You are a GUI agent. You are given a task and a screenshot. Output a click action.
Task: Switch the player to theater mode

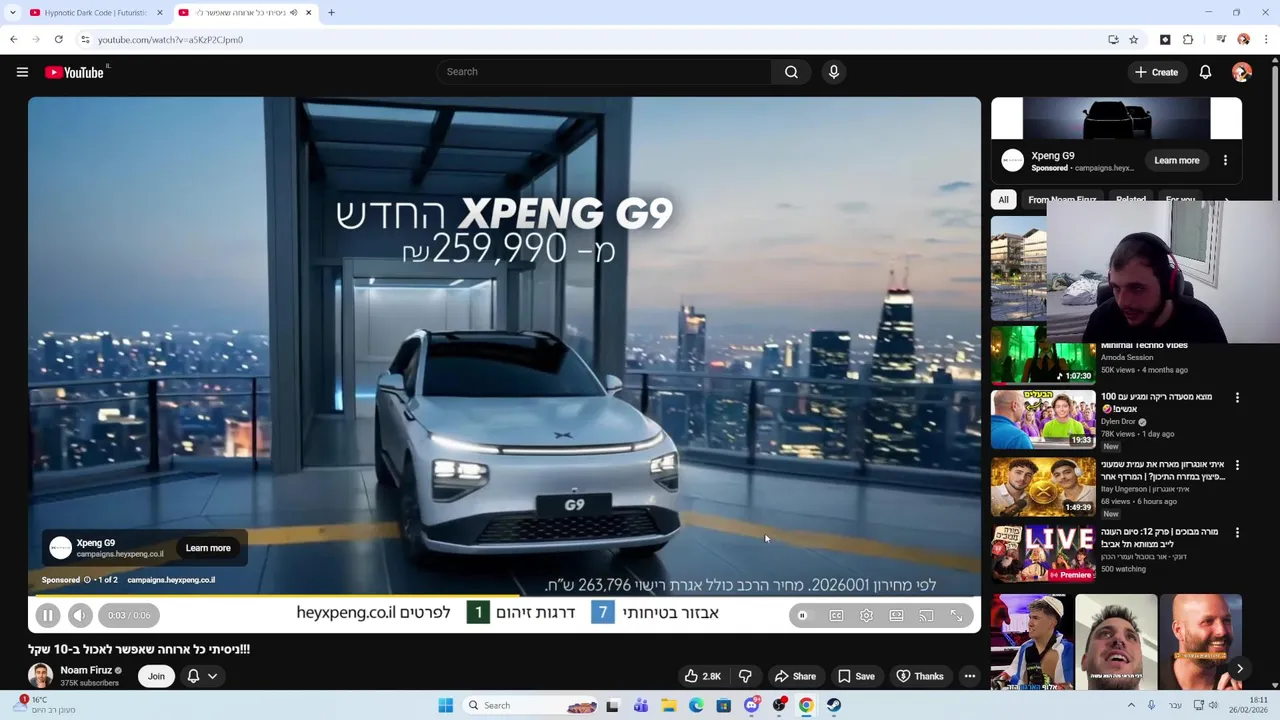[896, 615]
